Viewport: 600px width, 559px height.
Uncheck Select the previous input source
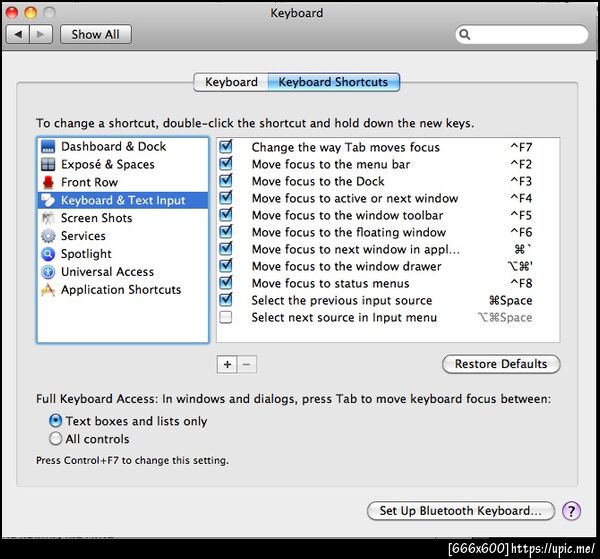226,300
